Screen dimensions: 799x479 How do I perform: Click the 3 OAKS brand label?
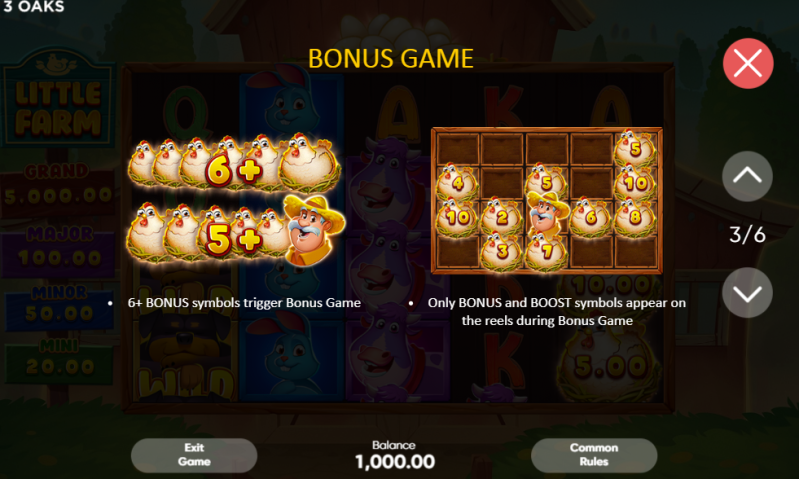[x=34, y=7]
